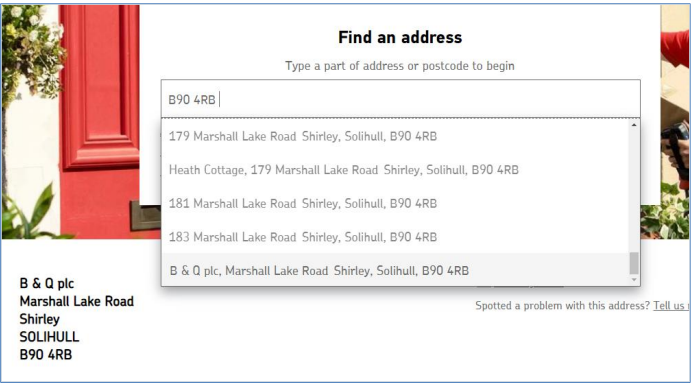Click the bold 'B90 4RB' postcode in result
The height and width of the screenshot is (385, 693).
click(x=46, y=355)
